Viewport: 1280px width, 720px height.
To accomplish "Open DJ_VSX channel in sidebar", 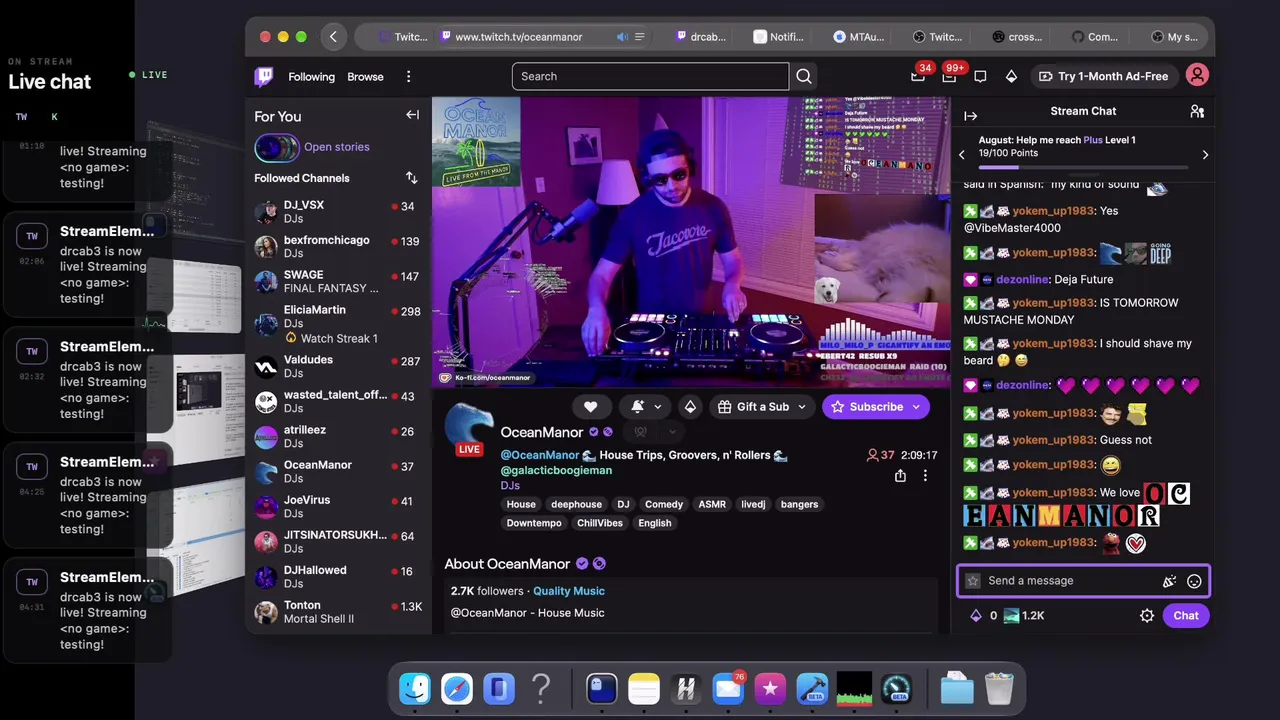I will [x=338, y=212].
